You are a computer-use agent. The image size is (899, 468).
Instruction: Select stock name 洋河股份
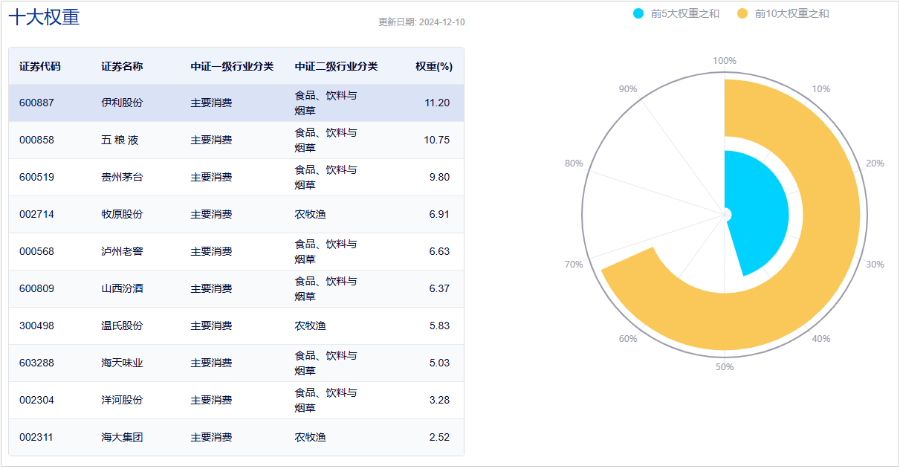coord(122,400)
